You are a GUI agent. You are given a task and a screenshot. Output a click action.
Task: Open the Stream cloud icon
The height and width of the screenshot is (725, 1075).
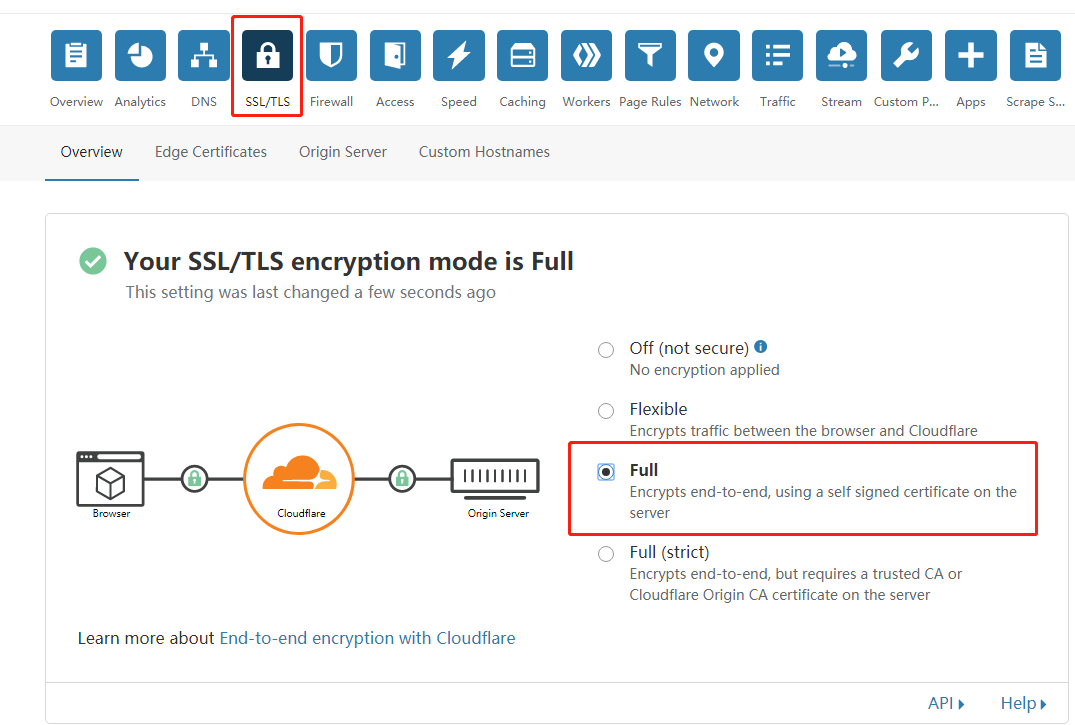click(x=841, y=55)
